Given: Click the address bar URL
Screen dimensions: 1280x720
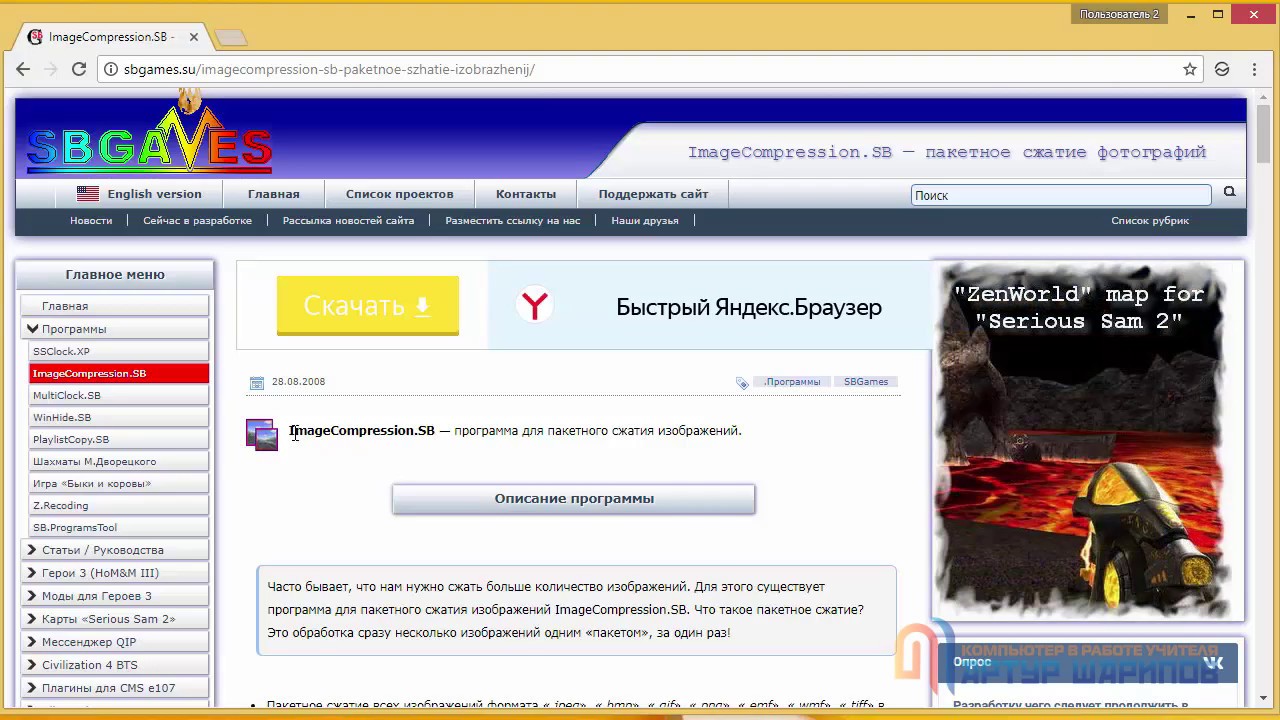Looking at the screenshot, I should 330,69.
